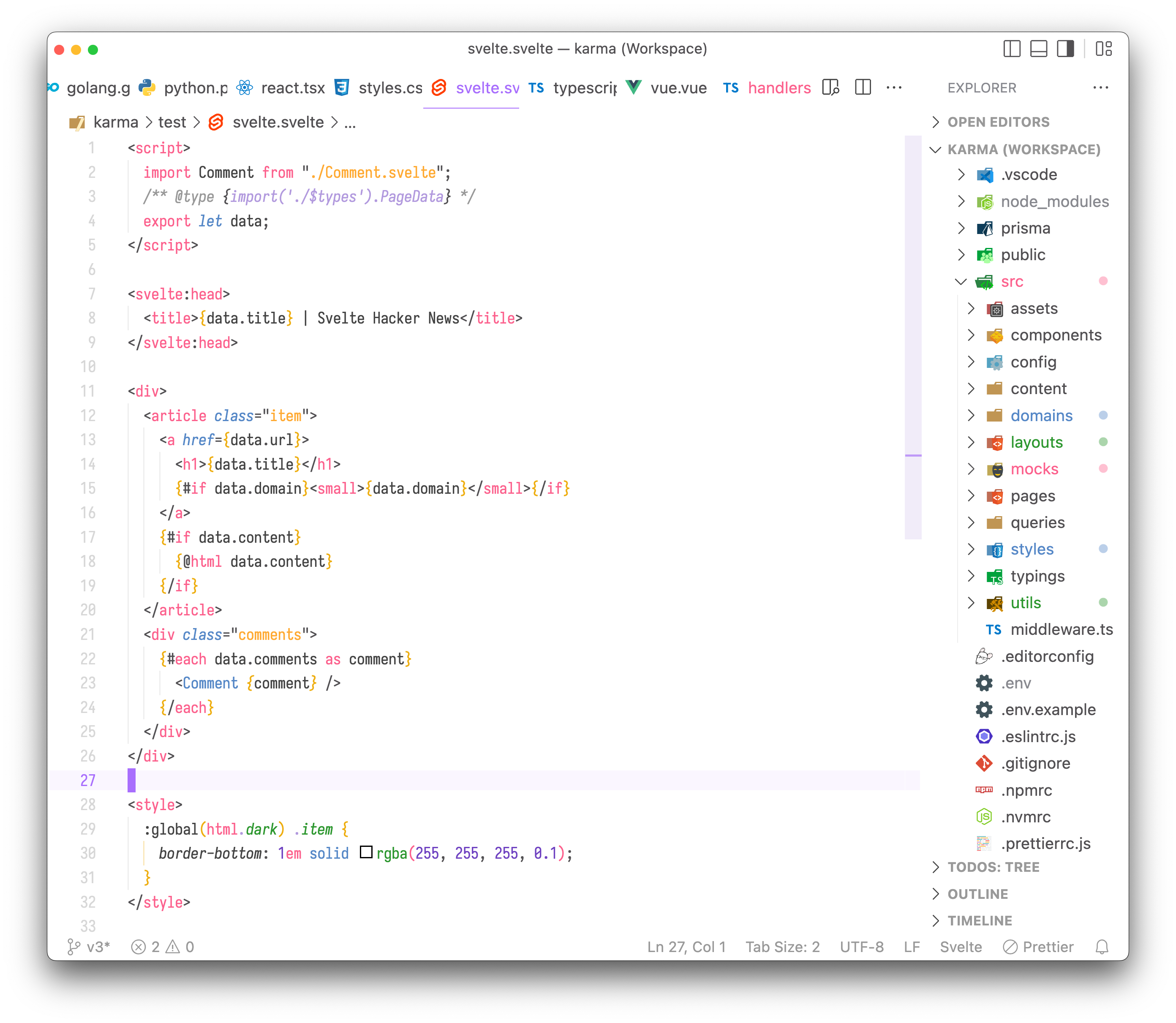Expand the OUTLINE section
This screenshot has height=1023, width=1176.
coord(977,894)
